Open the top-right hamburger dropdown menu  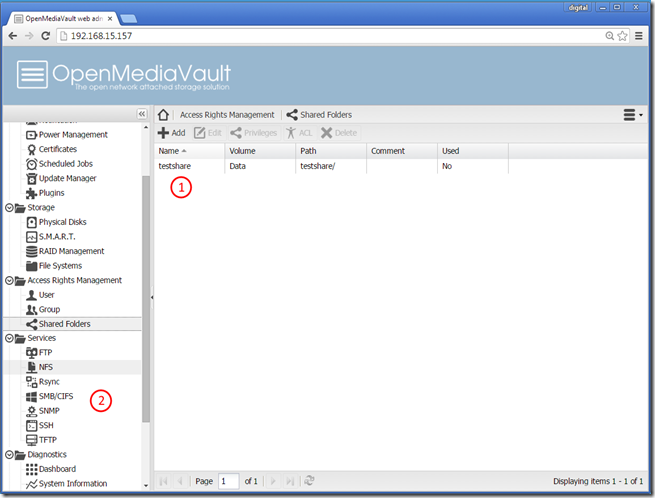[633, 115]
